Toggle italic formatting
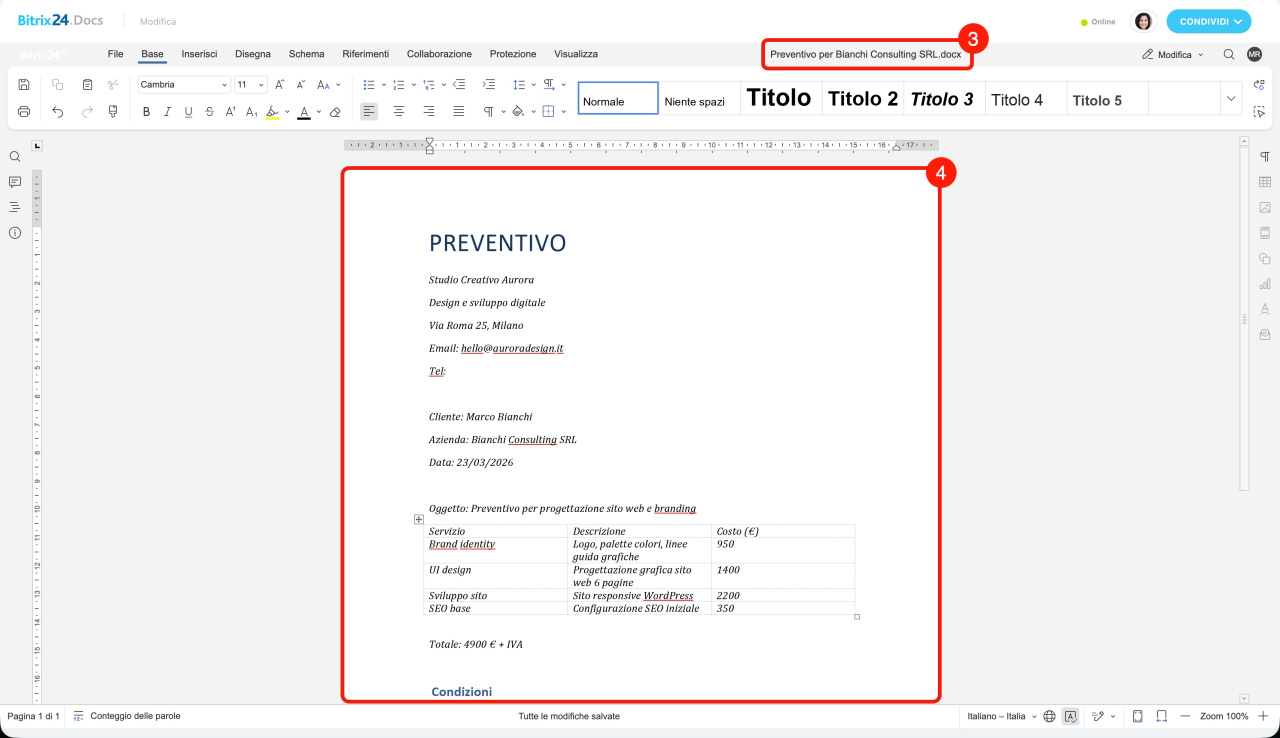 coord(167,112)
